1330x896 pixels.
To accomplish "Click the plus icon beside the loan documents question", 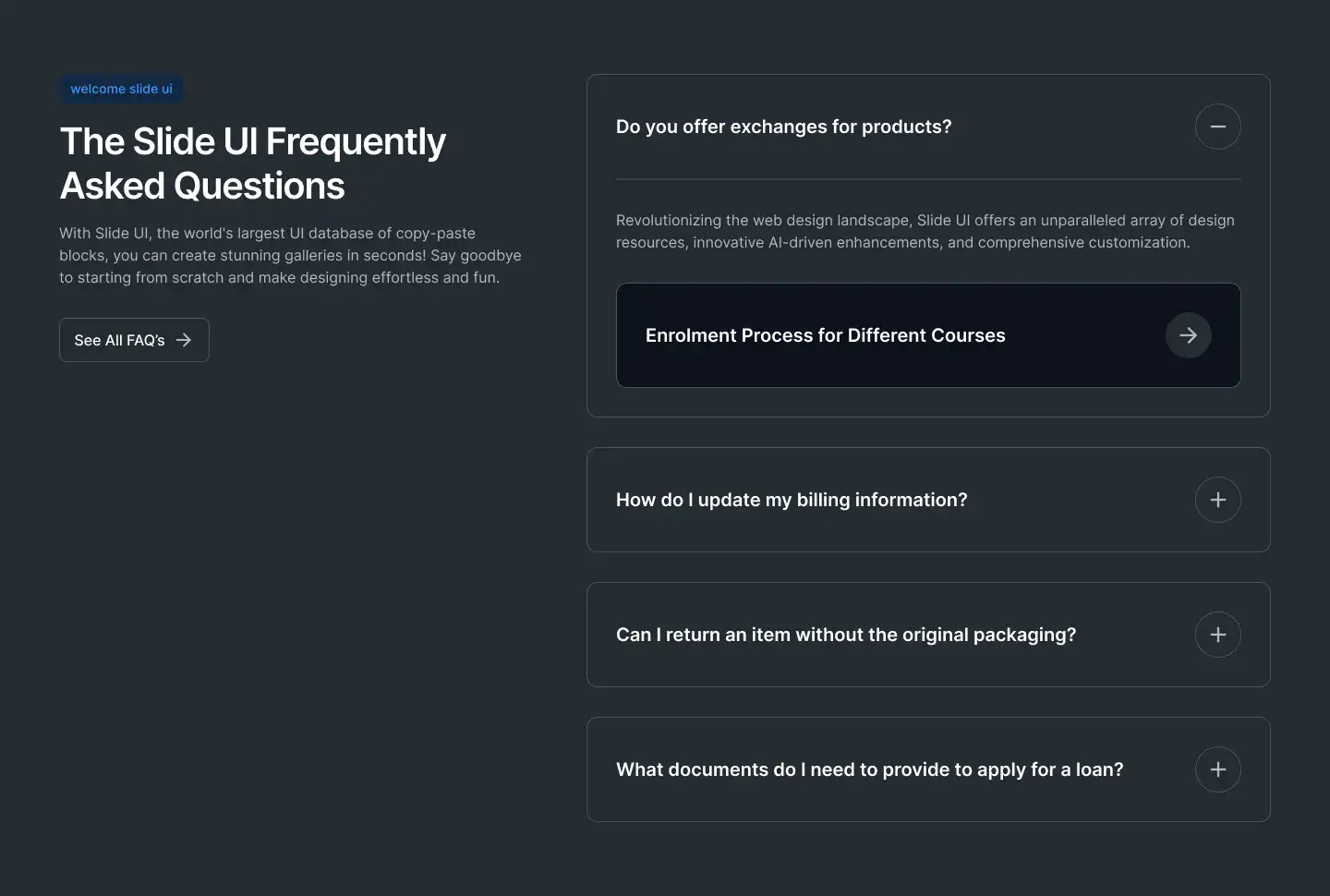I will coord(1217,769).
